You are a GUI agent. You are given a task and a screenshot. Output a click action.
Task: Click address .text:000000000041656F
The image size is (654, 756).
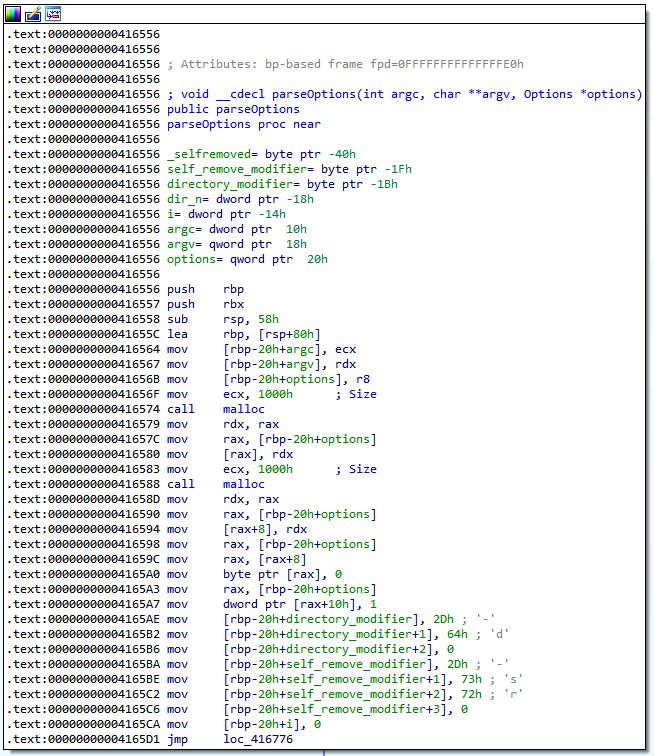pyautogui.click(x=83, y=394)
